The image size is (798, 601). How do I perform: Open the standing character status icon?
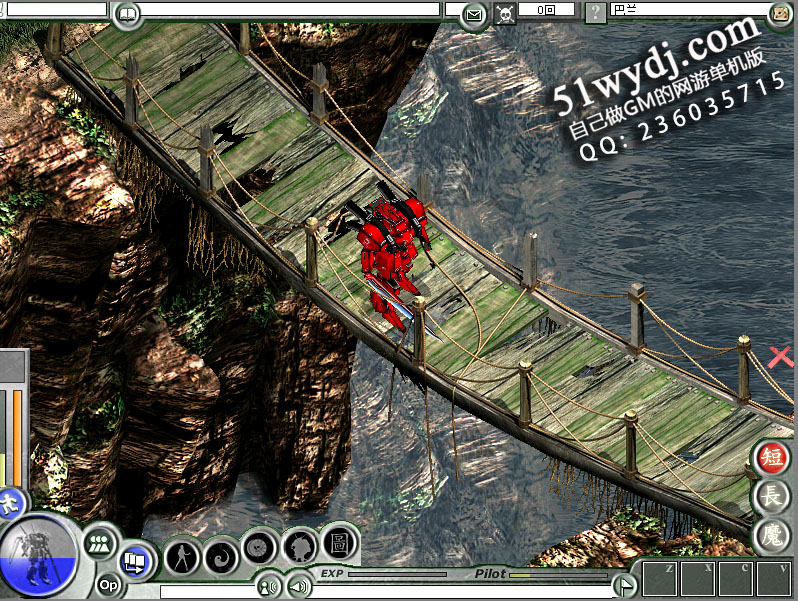(x=181, y=557)
